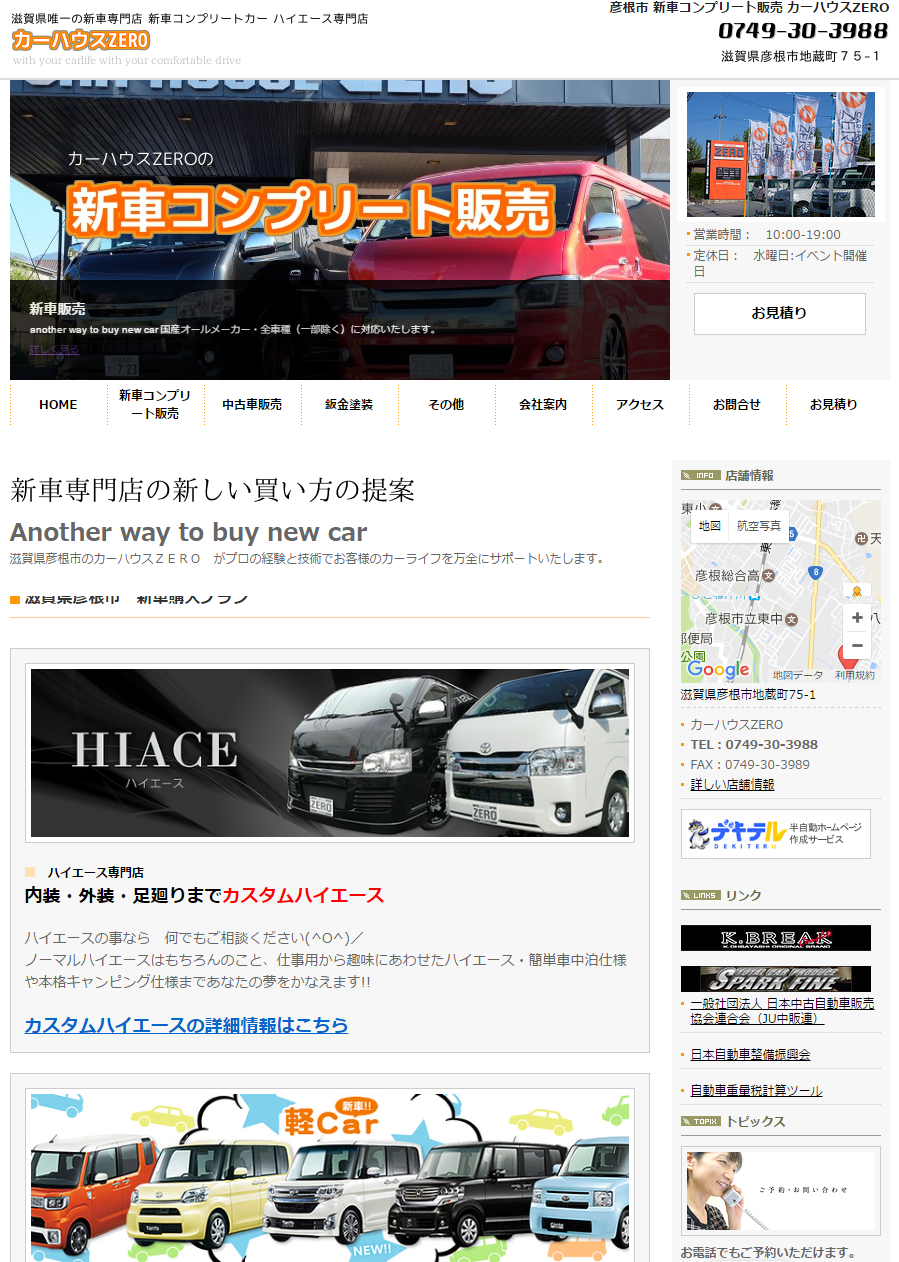Image resolution: width=899 pixels, height=1262 pixels.
Task: Switch map to 地図 view
Action: coord(709,526)
